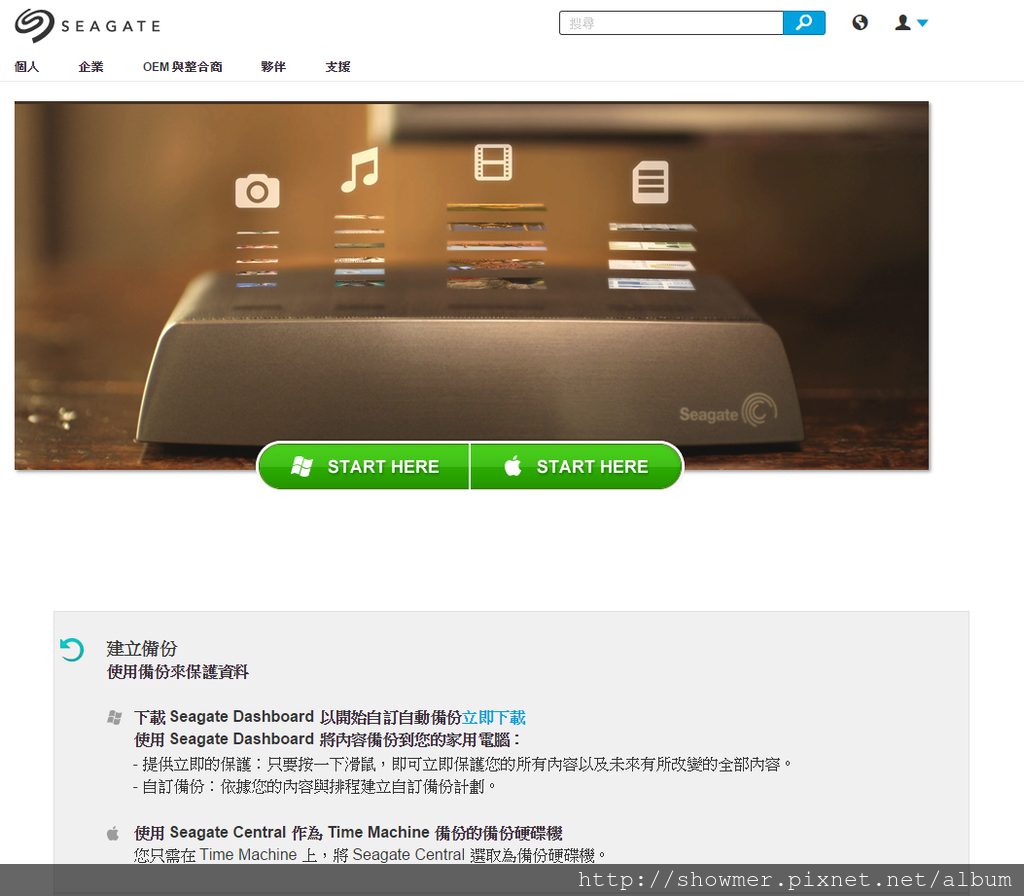Click the line starting with 自訂備份
1024x896 pixels.
315,787
